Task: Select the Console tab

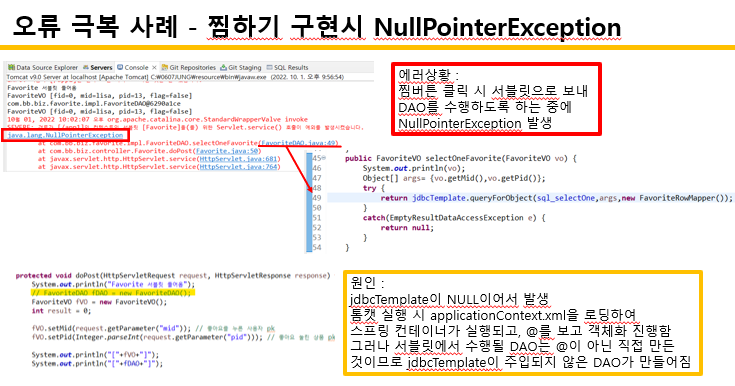Action: 133,68
